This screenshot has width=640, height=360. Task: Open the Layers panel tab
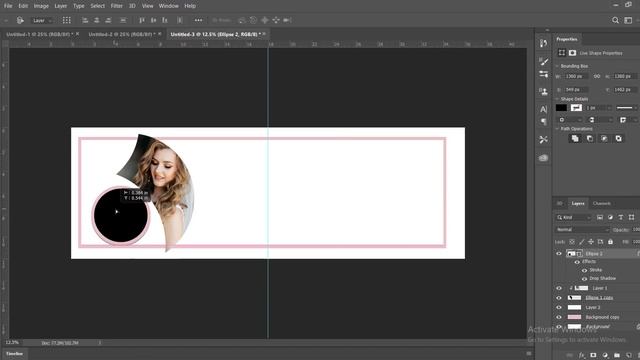click(x=578, y=203)
